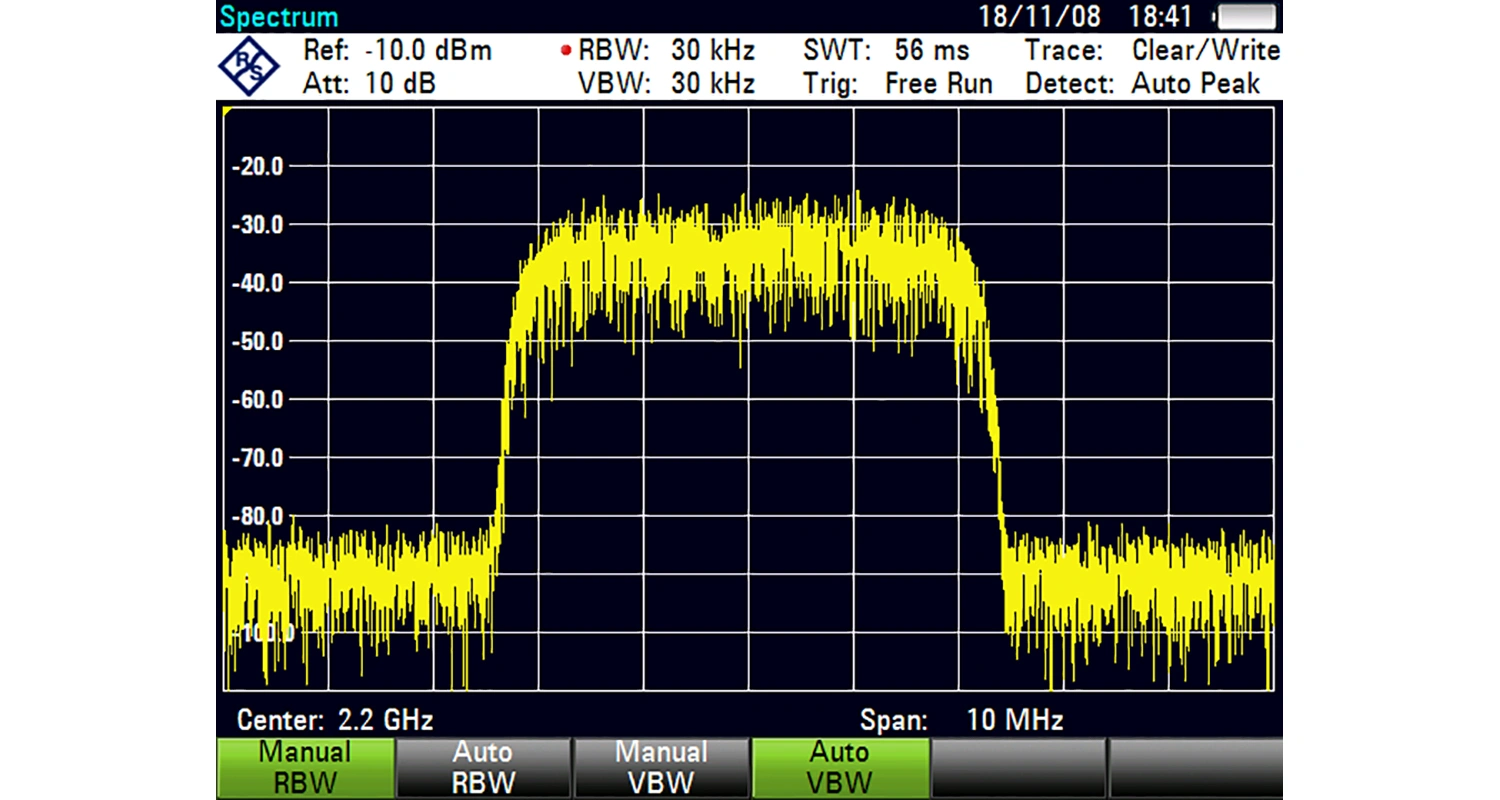
Task: Click the yellow corner marker of the graph
Action: [226, 111]
